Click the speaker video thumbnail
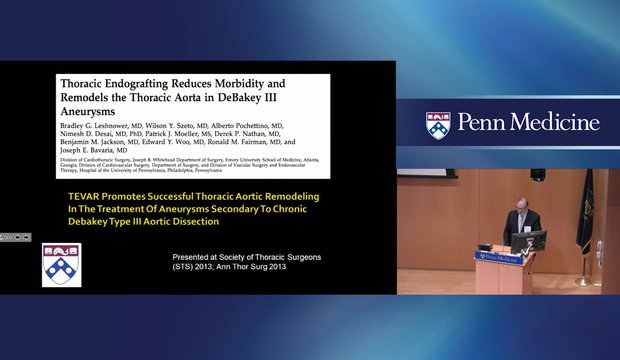This screenshot has width=620, height=360. coord(508,232)
